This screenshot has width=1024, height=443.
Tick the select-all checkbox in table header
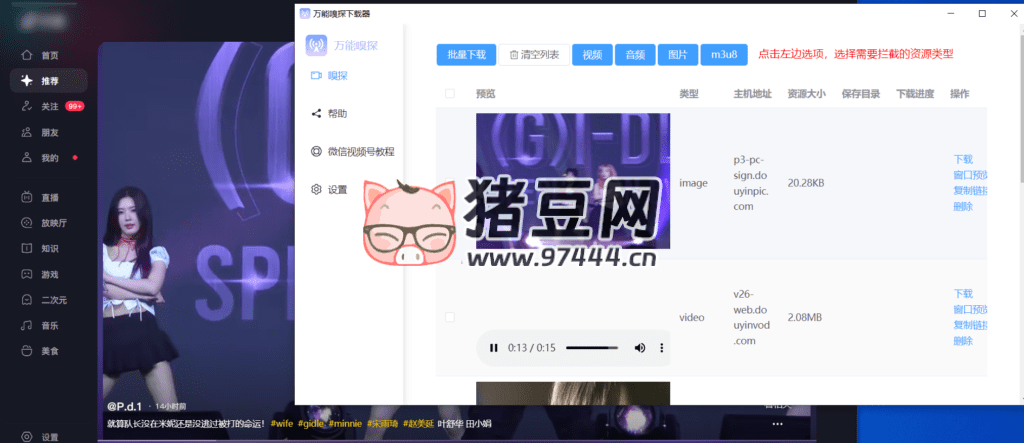point(449,94)
